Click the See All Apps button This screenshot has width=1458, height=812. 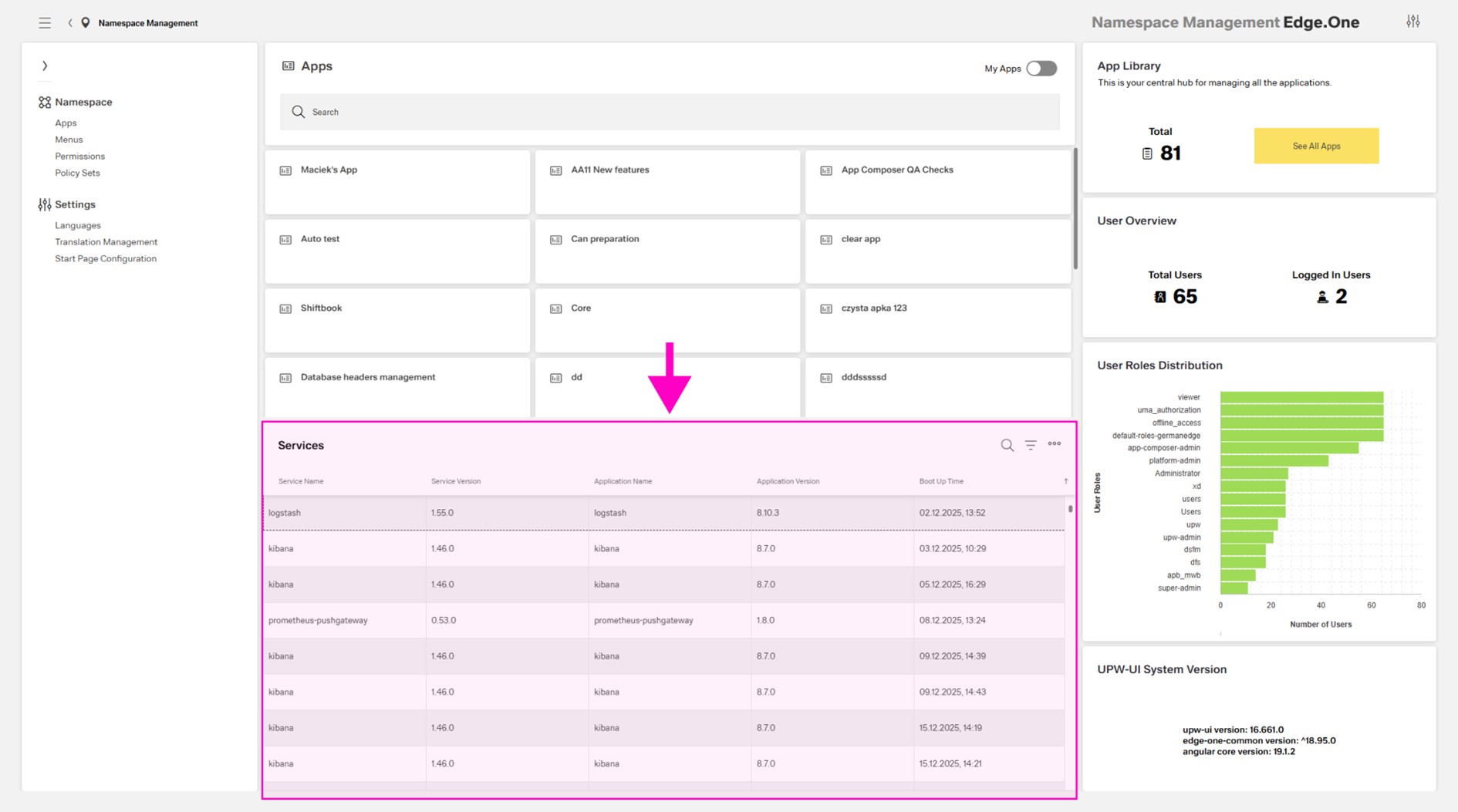pos(1315,146)
